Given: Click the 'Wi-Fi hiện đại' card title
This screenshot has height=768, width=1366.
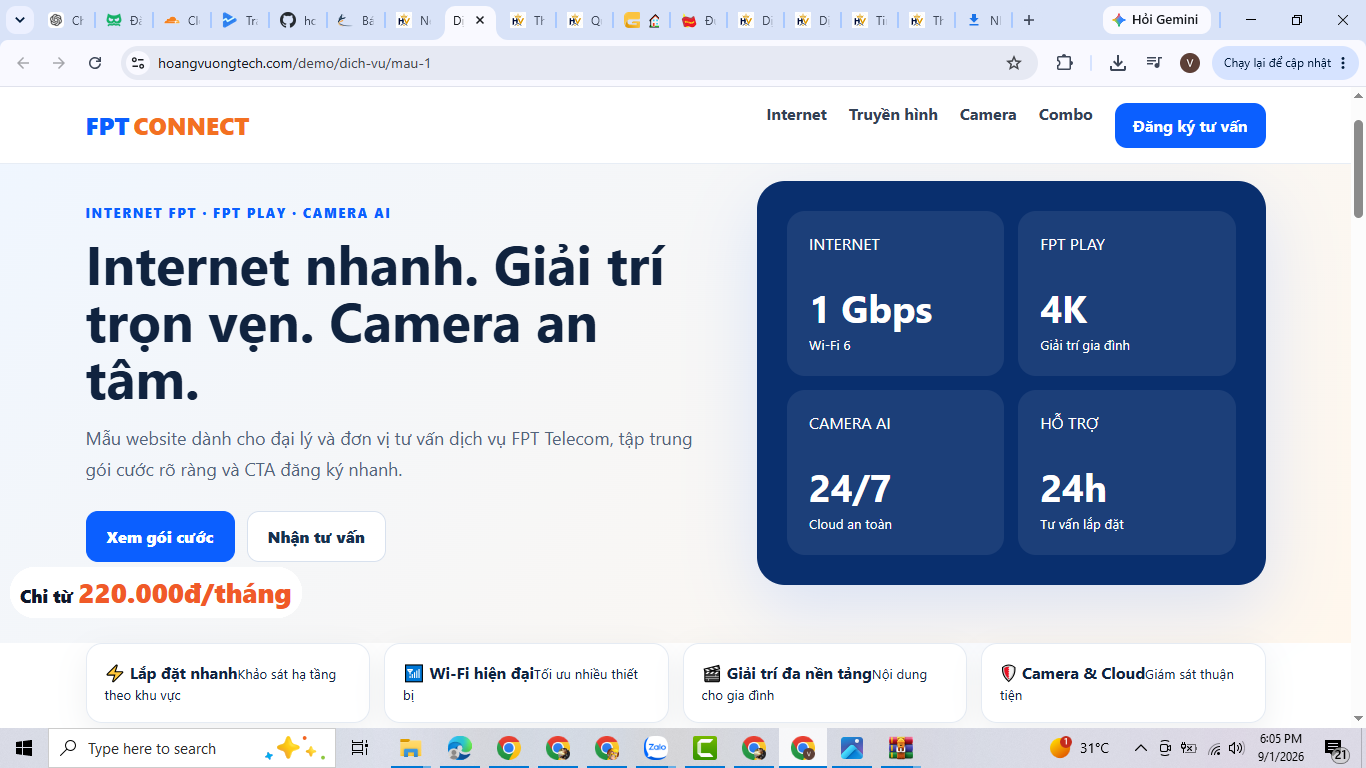Looking at the screenshot, I should [x=482, y=674].
